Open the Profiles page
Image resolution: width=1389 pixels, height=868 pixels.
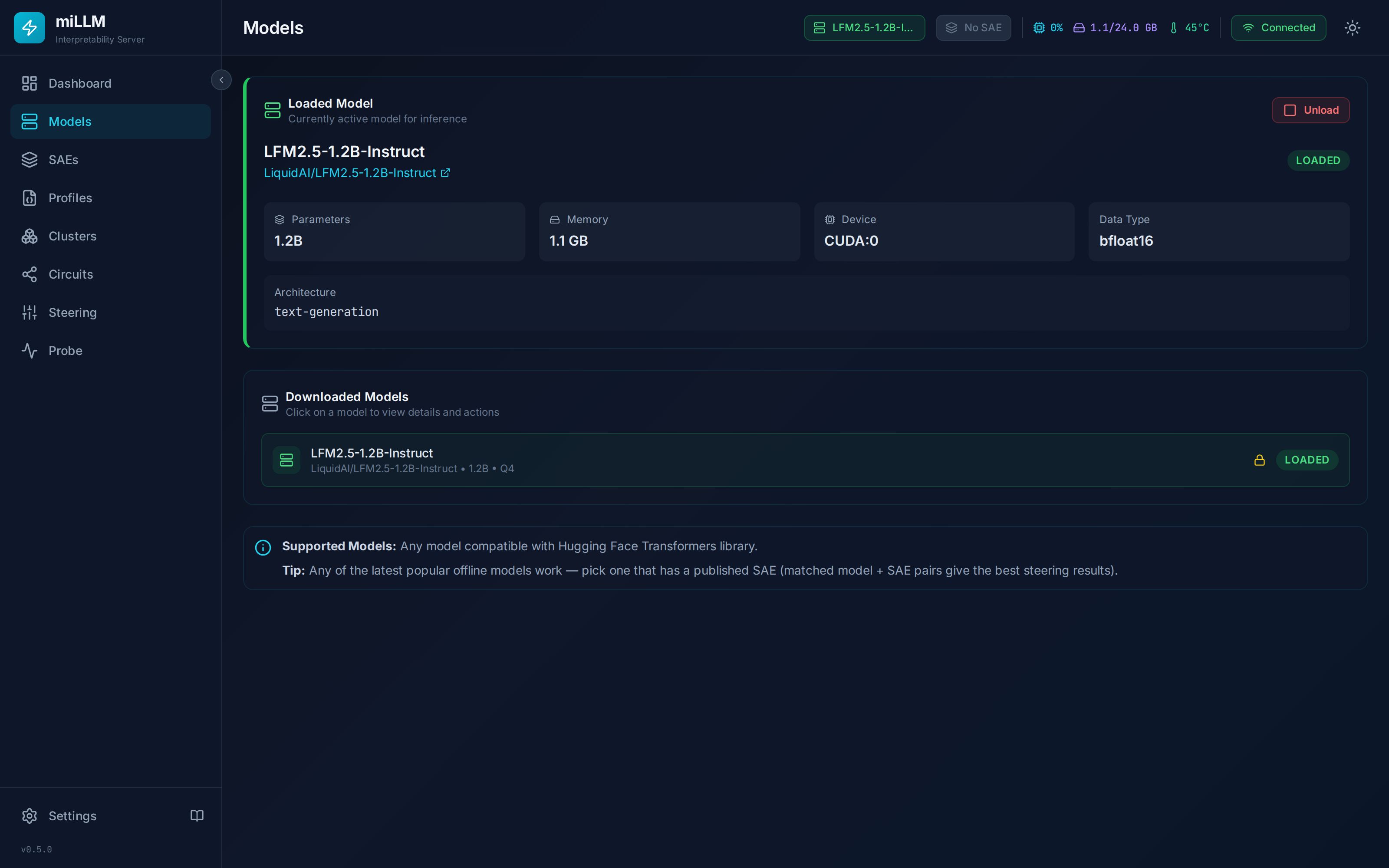tap(110, 198)
